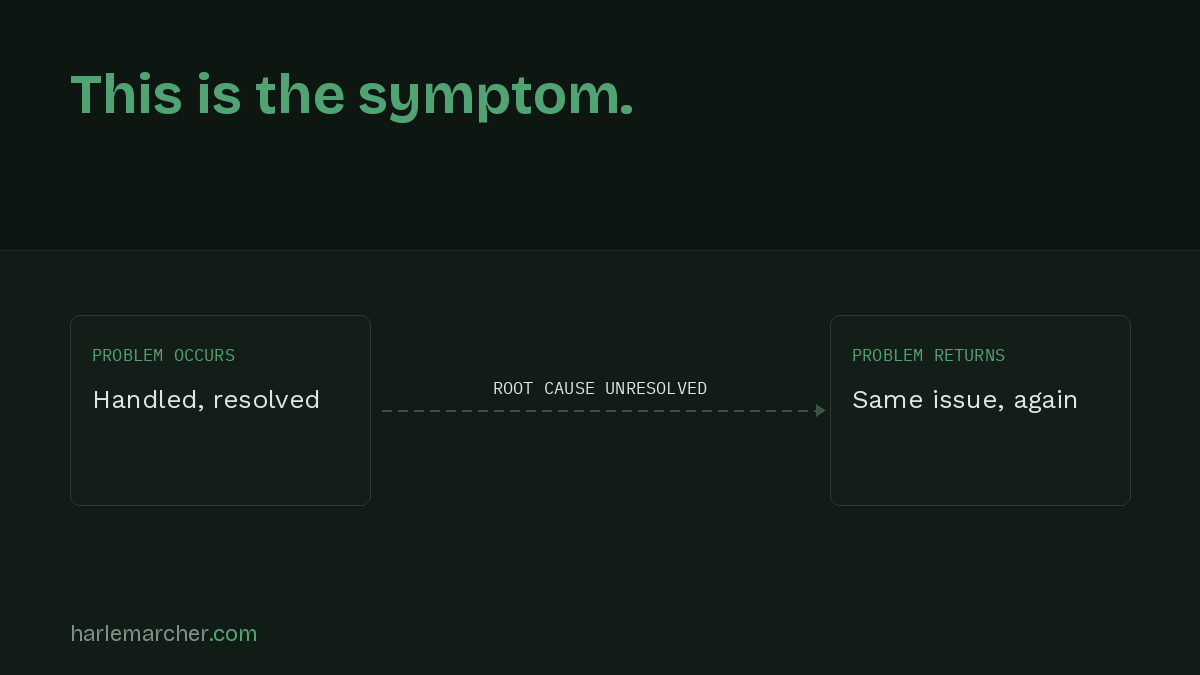
Task: Select the PROBLEM OCCURS label
Action: pyautogui.click(x=164, y=355)
